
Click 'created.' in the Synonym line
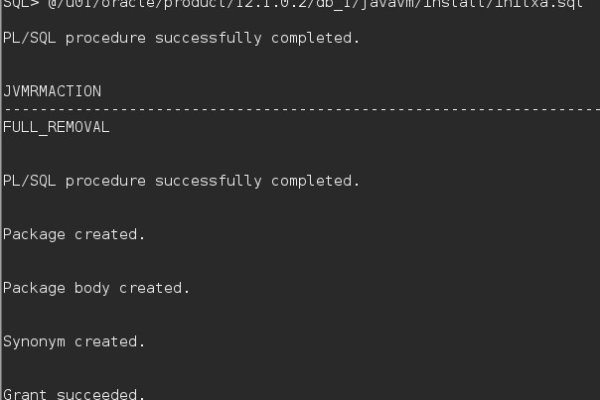tap(110, 341)
